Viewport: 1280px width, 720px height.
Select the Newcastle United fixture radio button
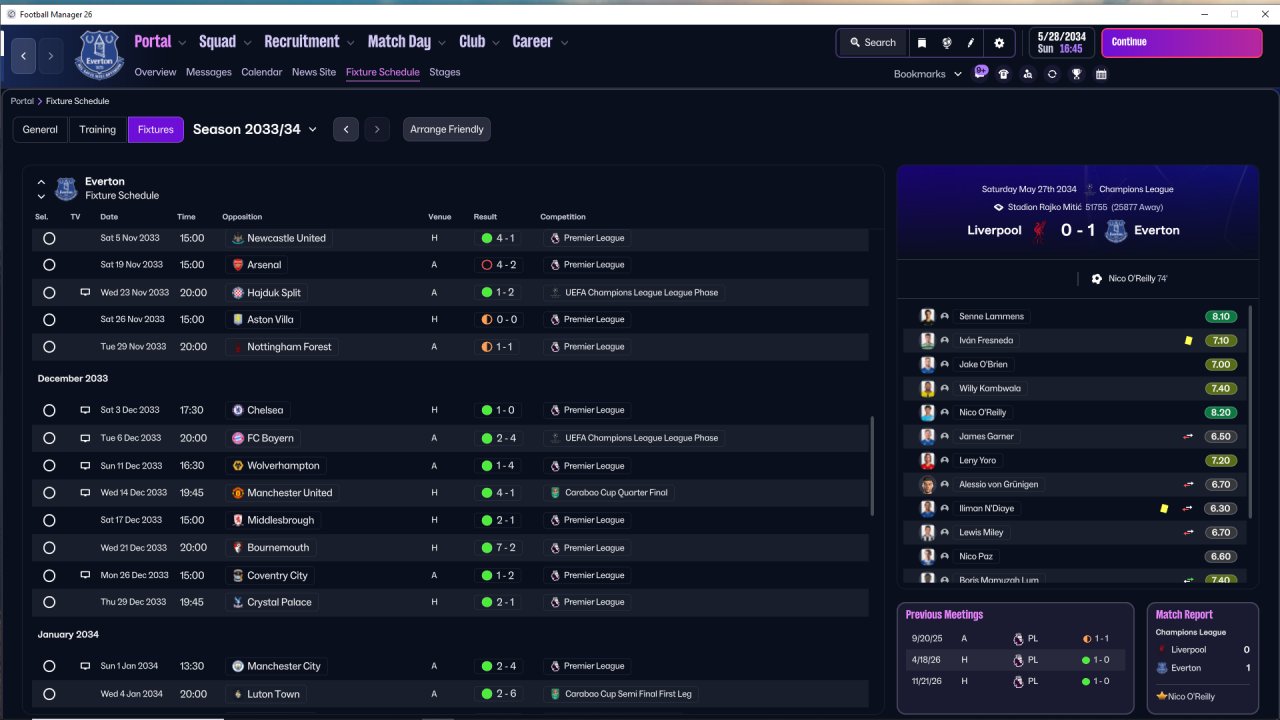tap(49, 238)
